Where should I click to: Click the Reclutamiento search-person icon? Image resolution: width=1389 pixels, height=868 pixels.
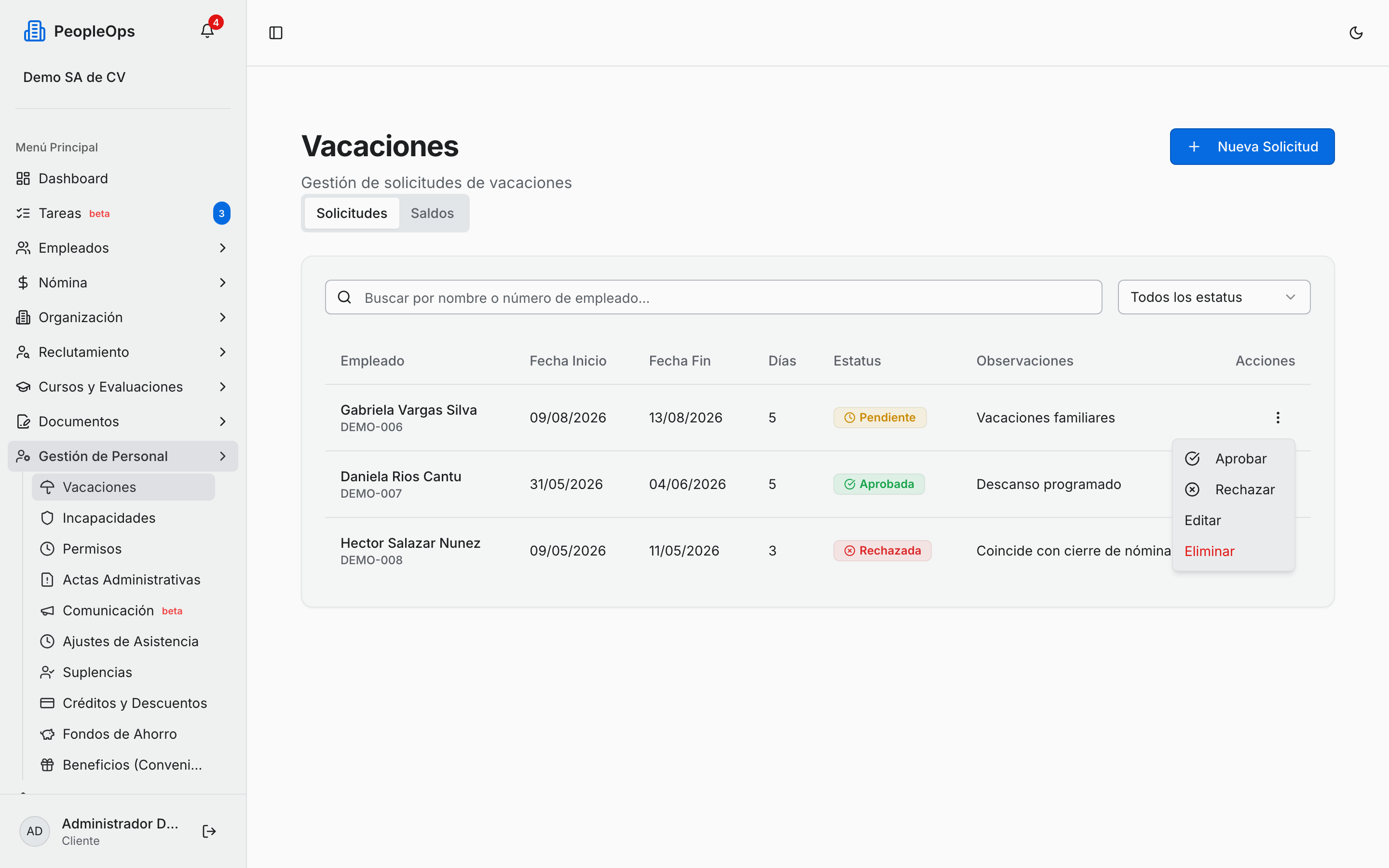click(23, 352)
